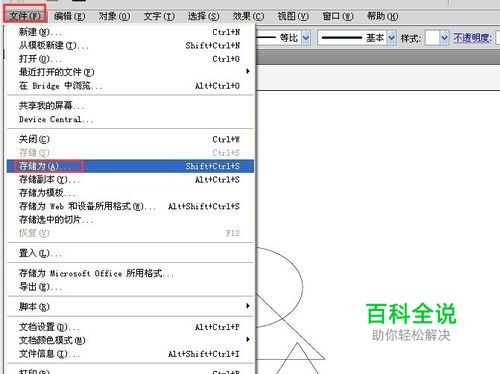The image size is (500, 374).
Task: Expand 最近打开的文件(F) submenu
Action: [130, 72]
